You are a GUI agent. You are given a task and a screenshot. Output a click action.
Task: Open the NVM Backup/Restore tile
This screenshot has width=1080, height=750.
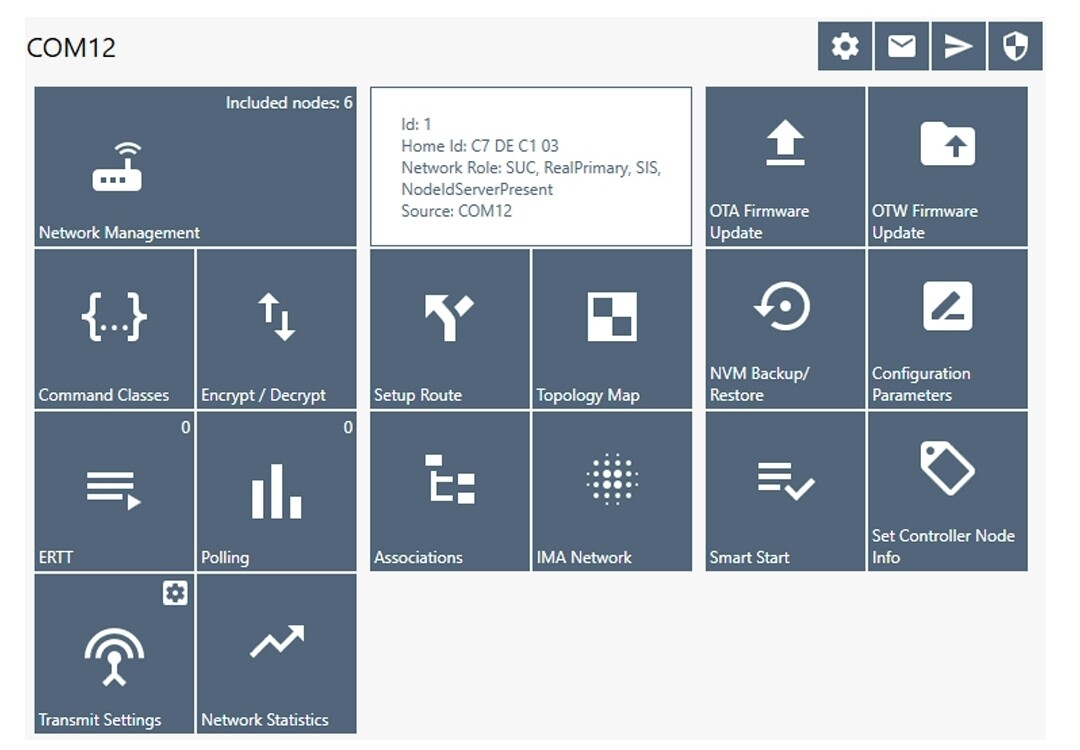pos(785,329)
